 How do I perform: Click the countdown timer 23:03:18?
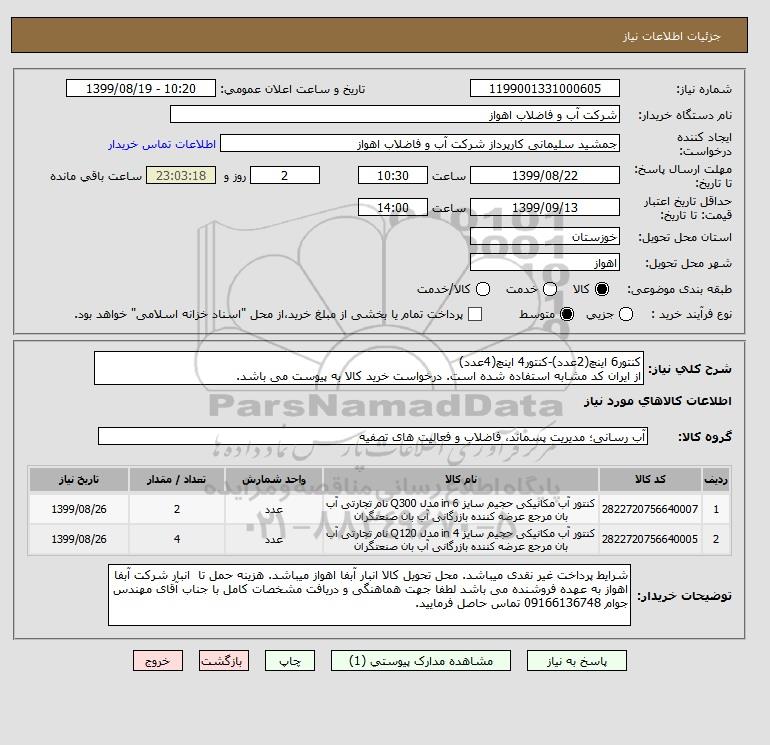[x=181, y=175]
